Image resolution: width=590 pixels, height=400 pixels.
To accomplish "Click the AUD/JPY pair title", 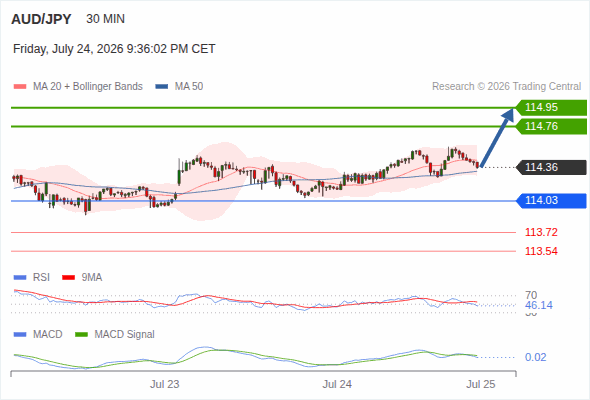I will [41, 19].
